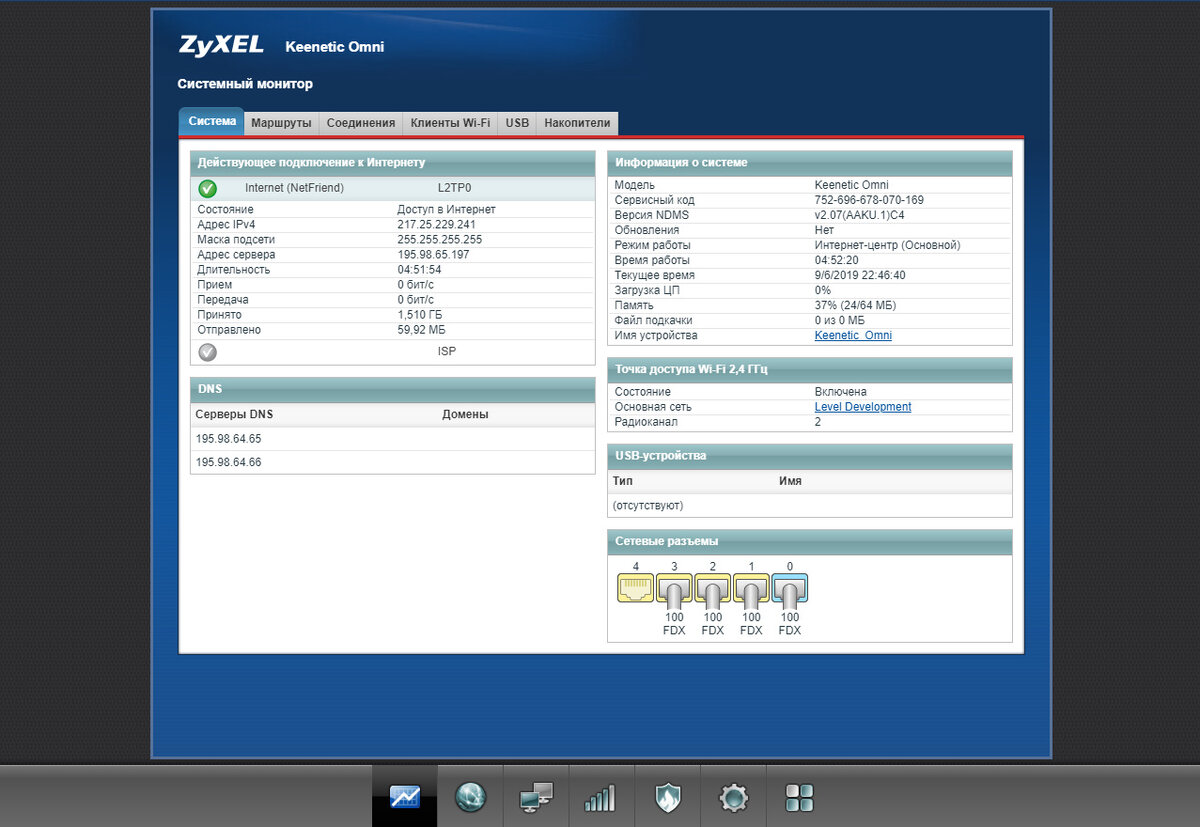Click the Серверы DNS column header
The image size is (1200, 827).
[234, 414]
